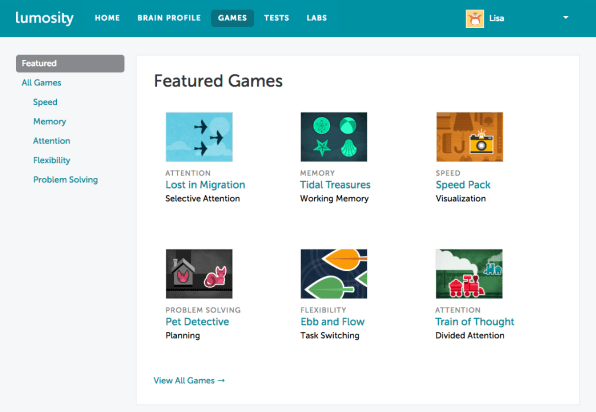
Task: Select the Featured sidebar item
Action: [x=70, y=63]
